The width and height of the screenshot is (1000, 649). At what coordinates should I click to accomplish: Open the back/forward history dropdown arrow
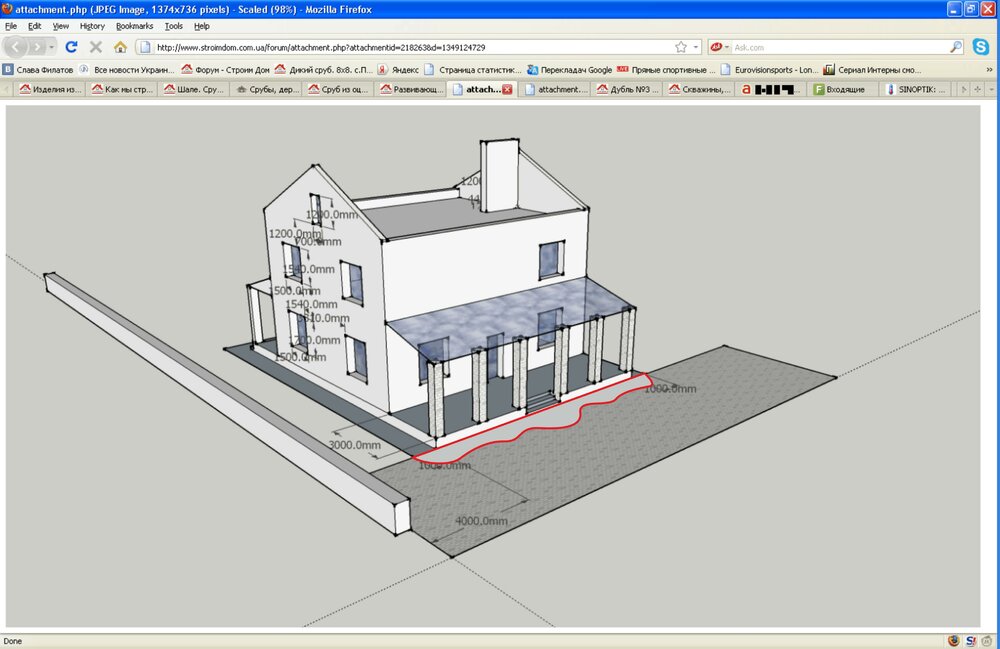pyautogui.click(x=51, y=47)
